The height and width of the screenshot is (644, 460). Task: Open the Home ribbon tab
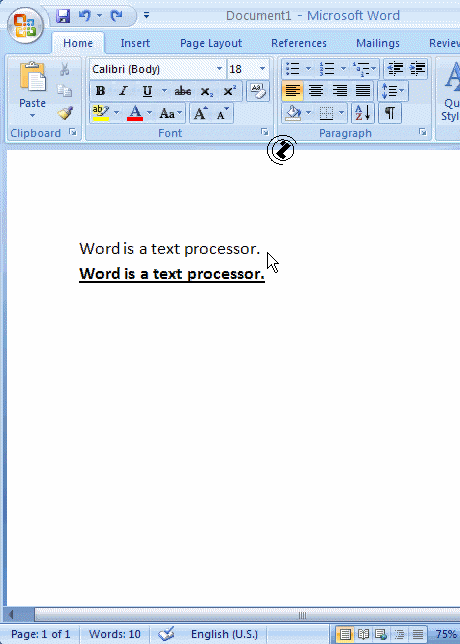[x=78, y=43]
